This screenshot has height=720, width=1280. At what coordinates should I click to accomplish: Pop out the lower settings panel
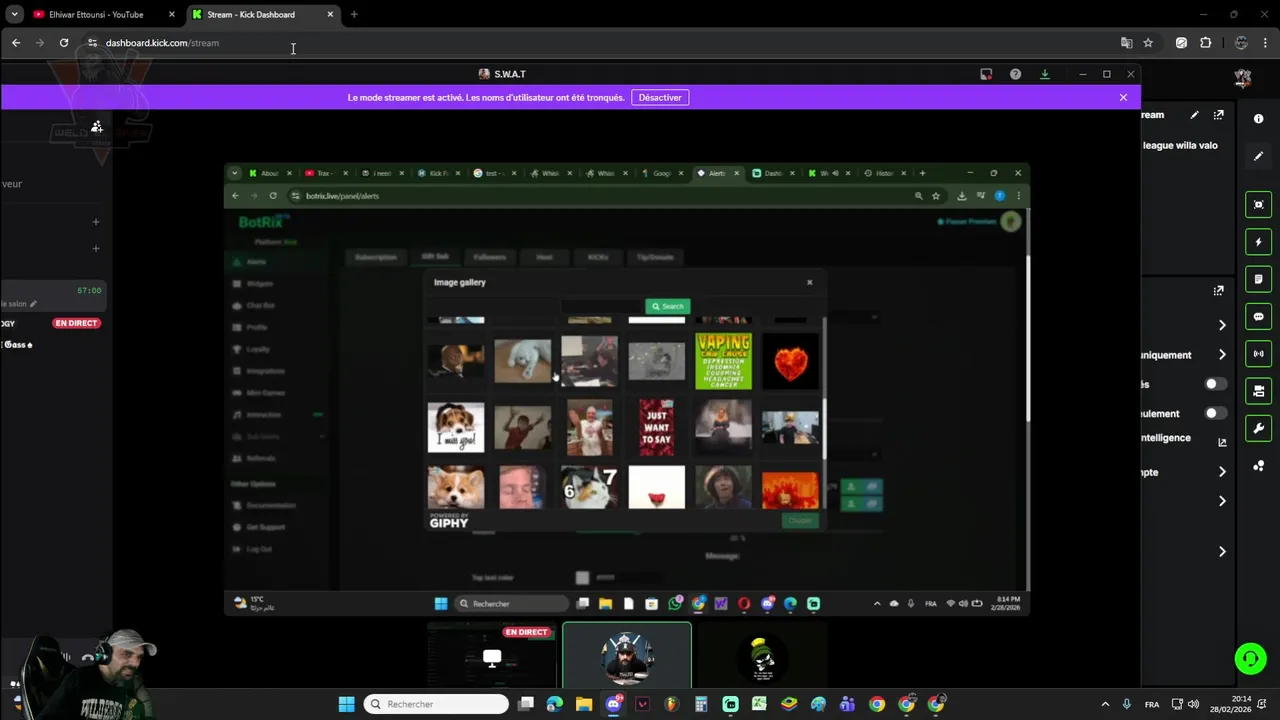click(1218, 291)
